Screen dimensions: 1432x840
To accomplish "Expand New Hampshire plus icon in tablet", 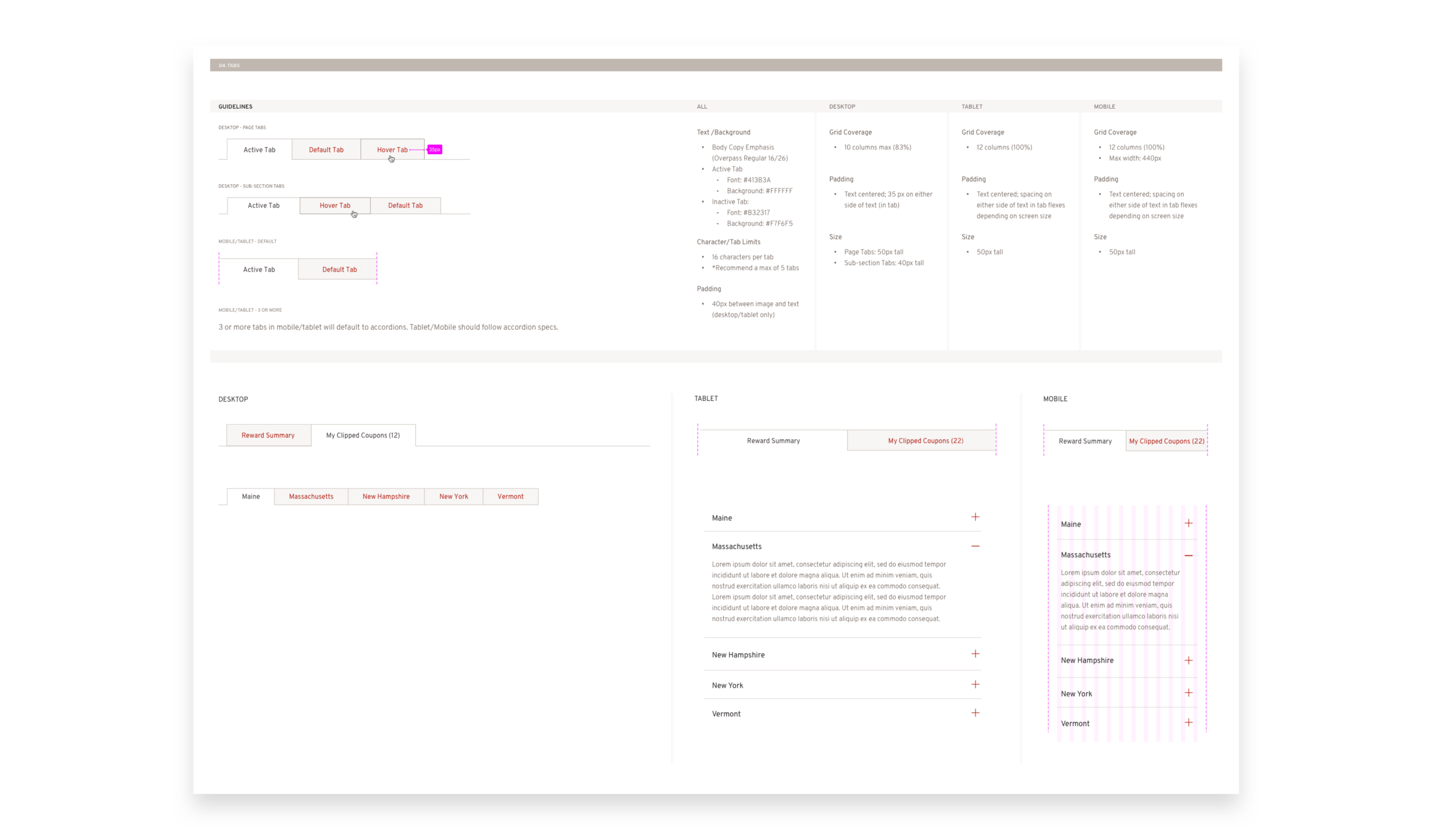I will coord(975,654).
